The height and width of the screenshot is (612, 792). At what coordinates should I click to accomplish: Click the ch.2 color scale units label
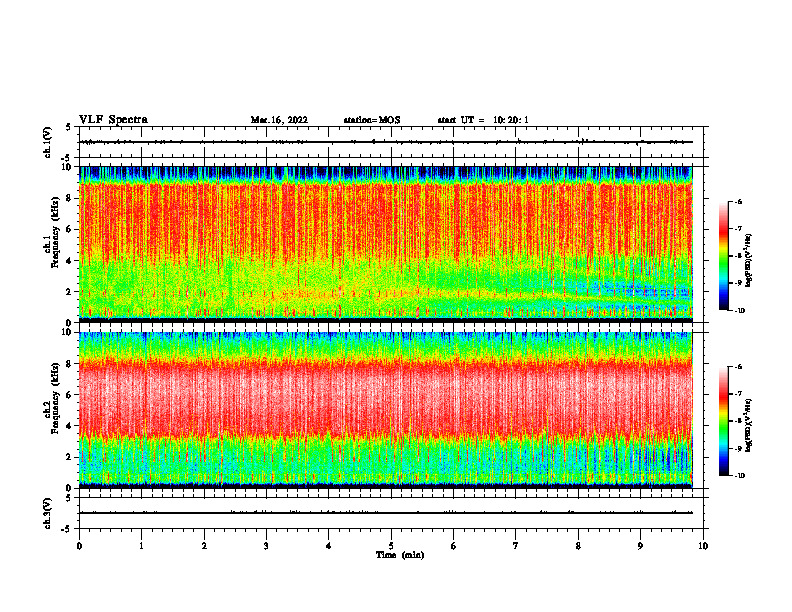coord(749,425)
